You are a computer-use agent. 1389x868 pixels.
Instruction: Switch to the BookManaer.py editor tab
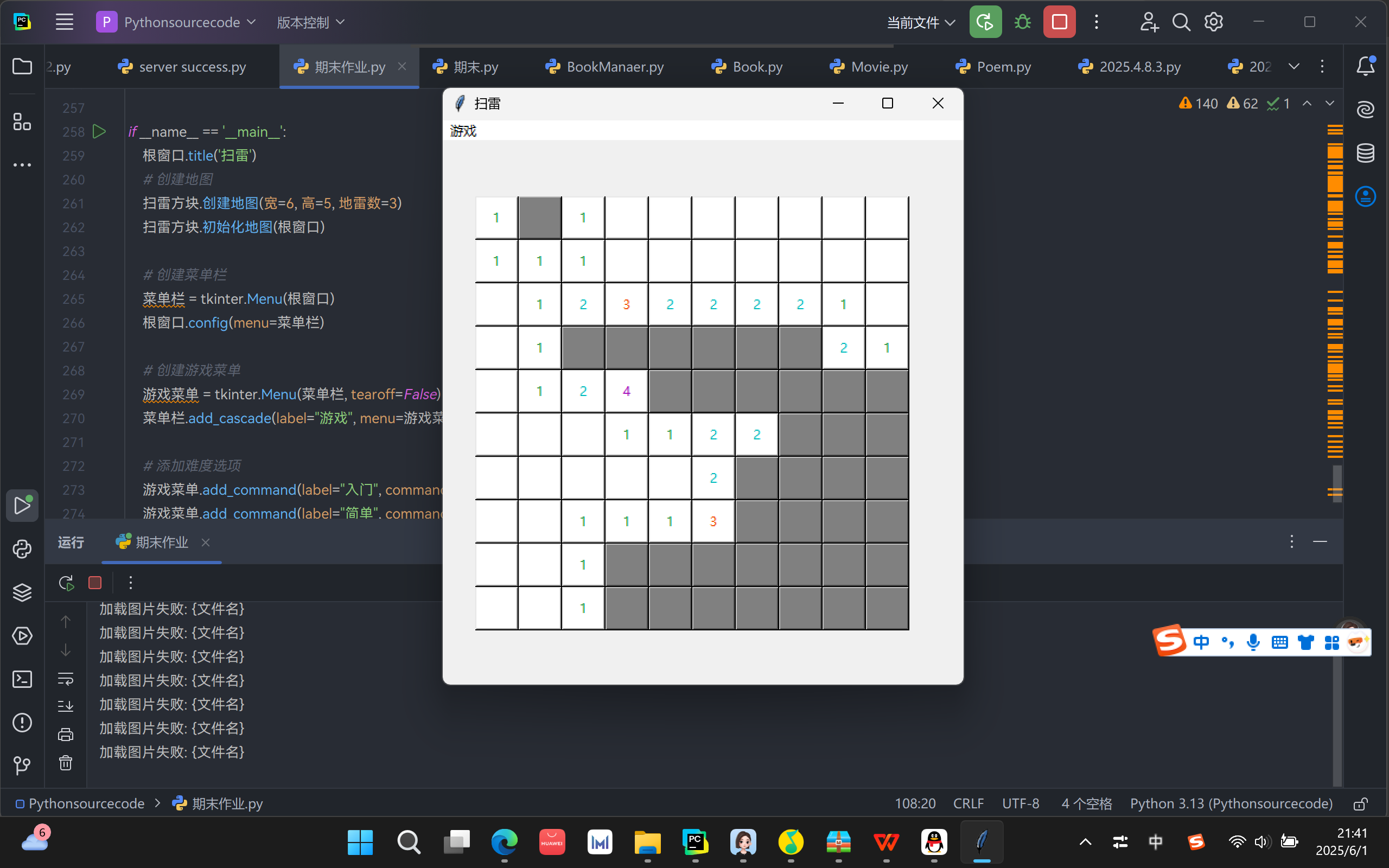[x=614, y=67]
